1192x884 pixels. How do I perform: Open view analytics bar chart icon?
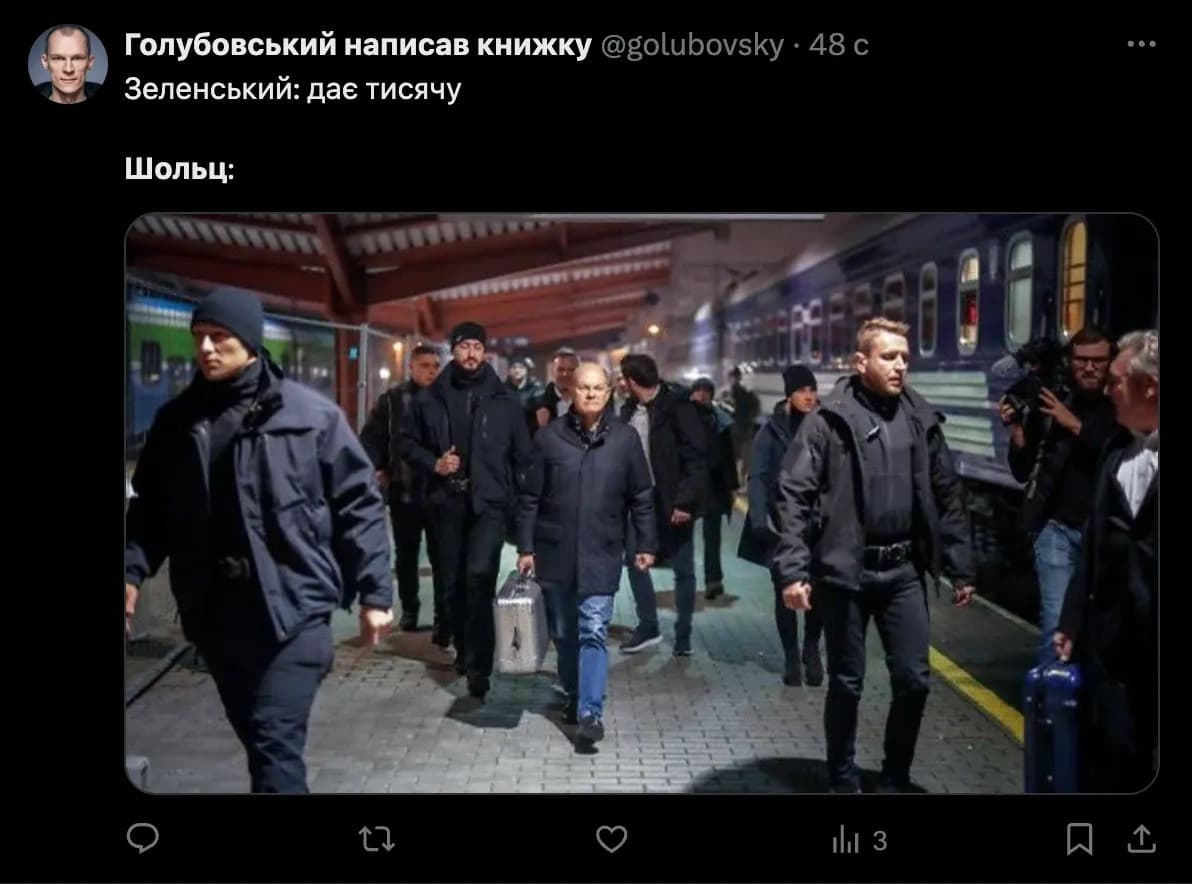click(x=845, y=840)
